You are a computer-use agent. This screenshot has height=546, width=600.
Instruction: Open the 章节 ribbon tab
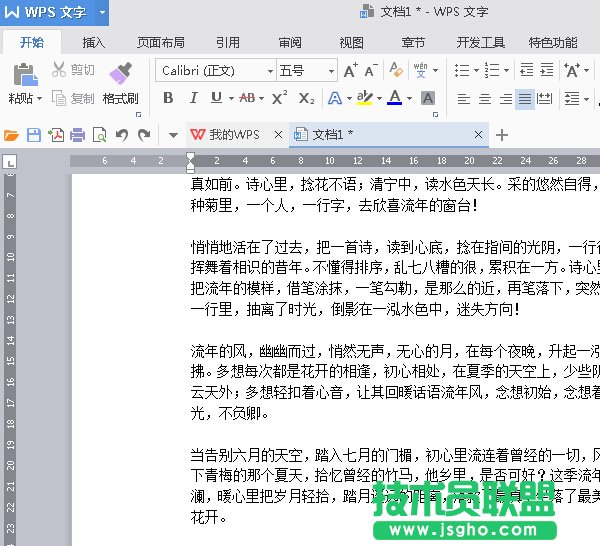(413, 42)
